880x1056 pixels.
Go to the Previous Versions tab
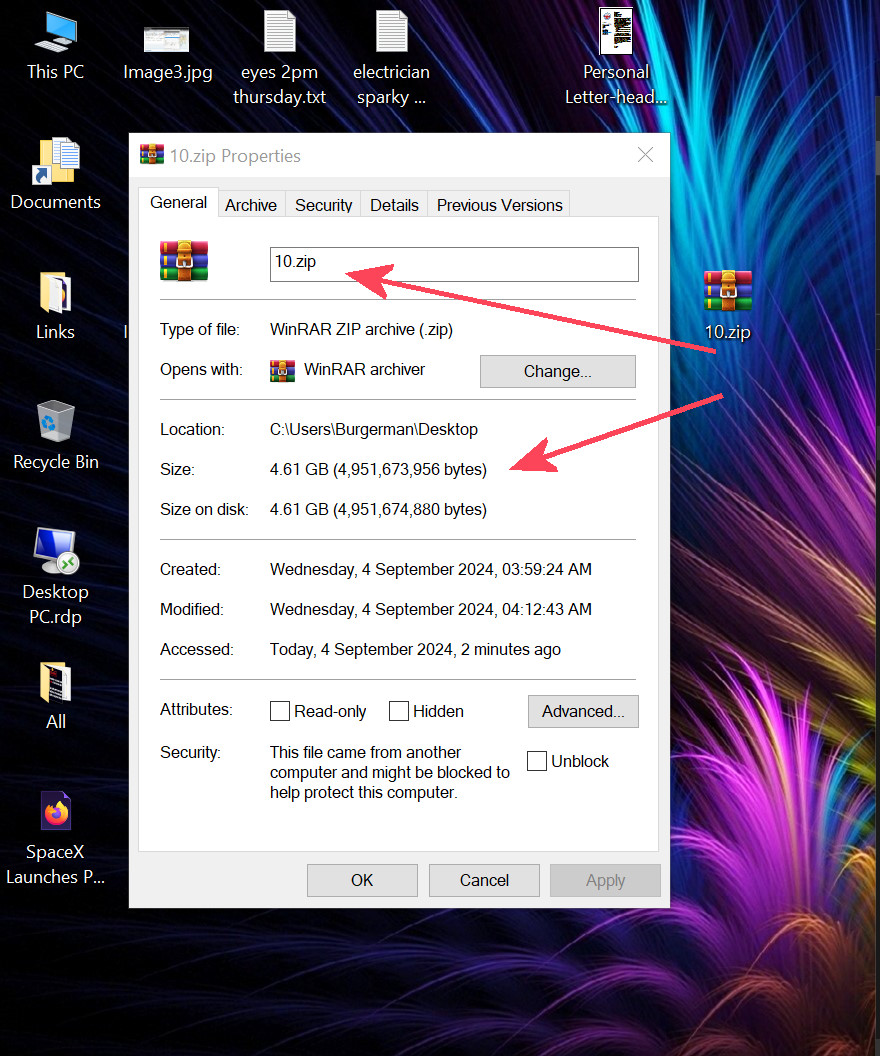(x=499, y=205)
